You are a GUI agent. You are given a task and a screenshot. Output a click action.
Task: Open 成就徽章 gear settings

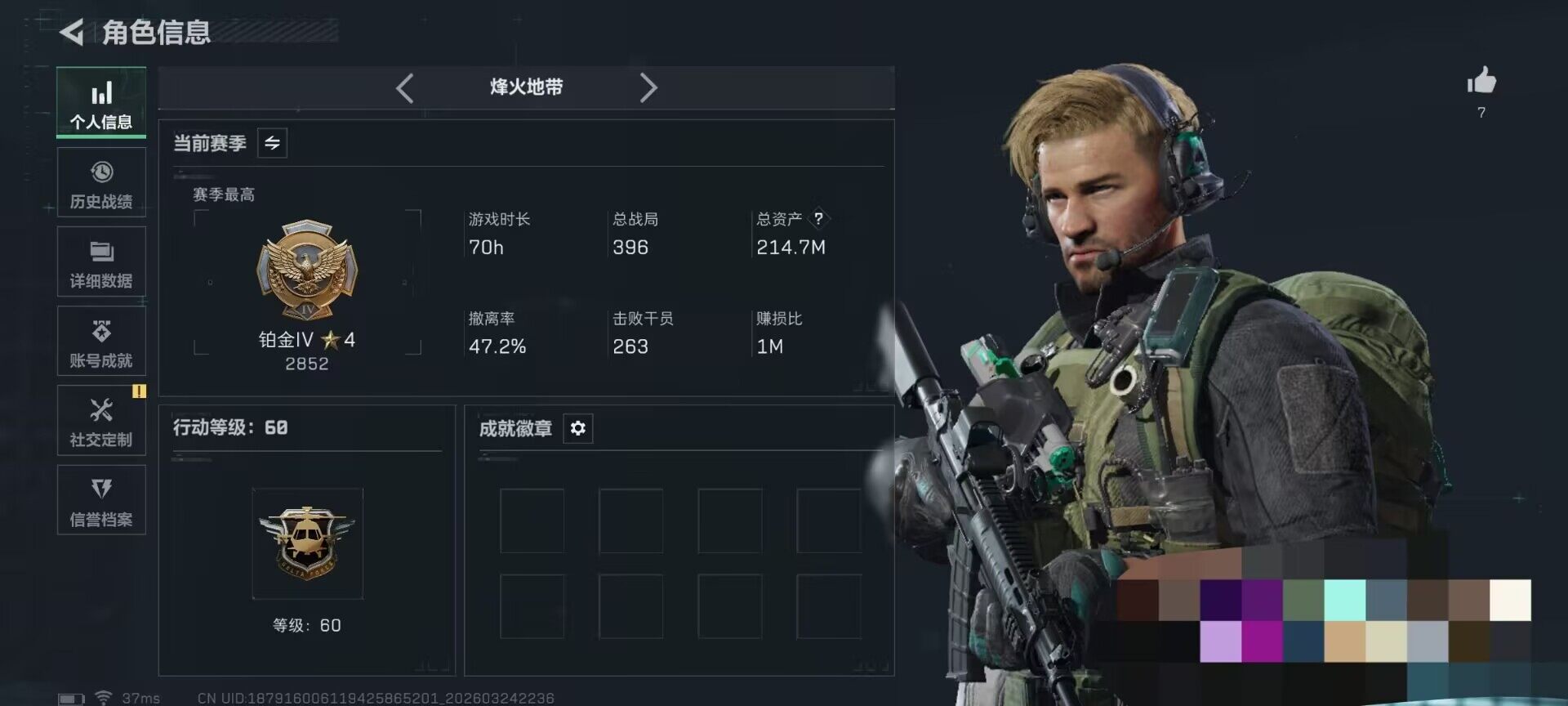coord(577,428)
